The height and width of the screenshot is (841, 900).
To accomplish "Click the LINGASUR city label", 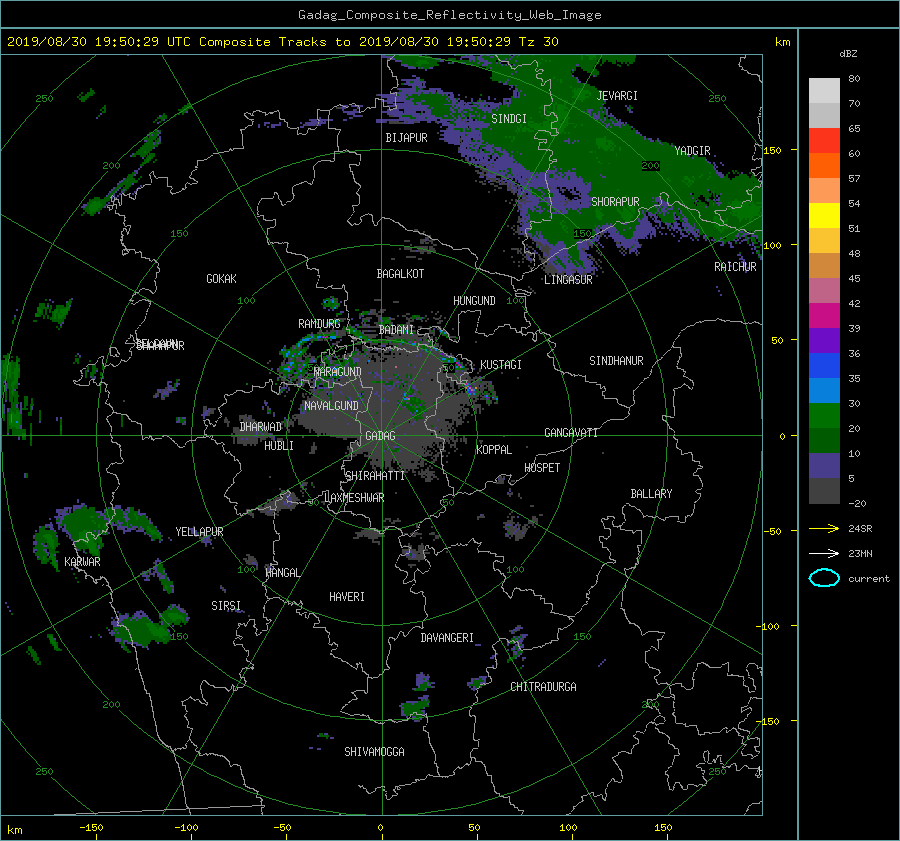I will point(568,280).
